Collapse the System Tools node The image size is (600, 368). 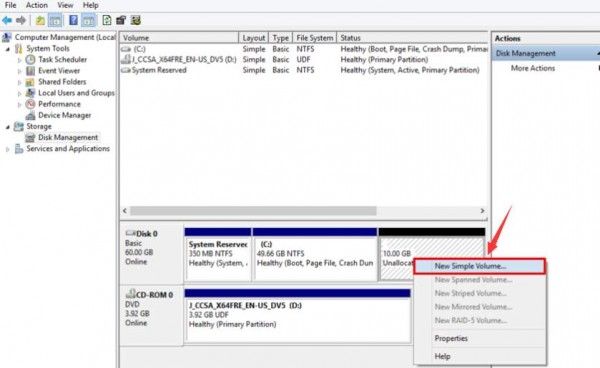pos(7,49)
